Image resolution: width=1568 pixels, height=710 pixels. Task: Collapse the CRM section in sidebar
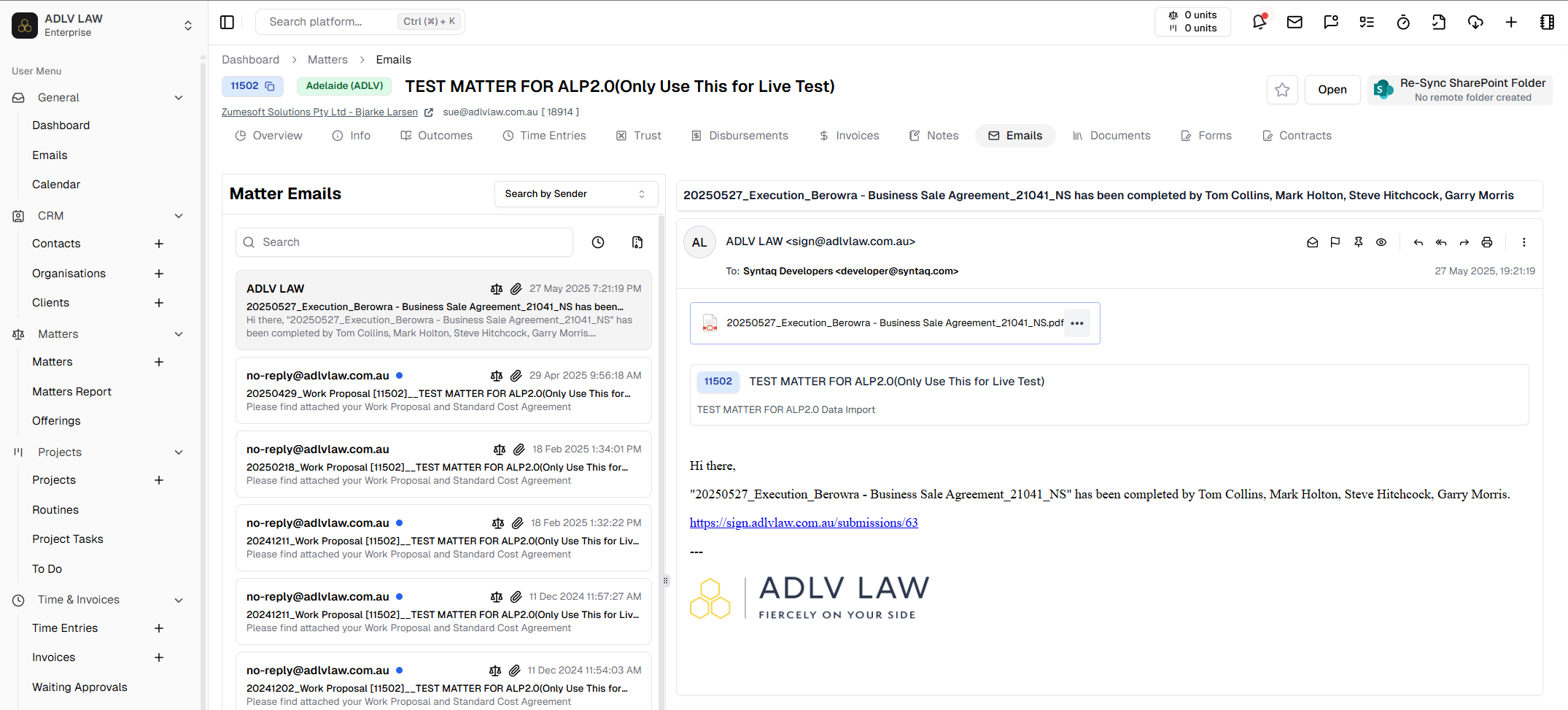coord(179,216)
